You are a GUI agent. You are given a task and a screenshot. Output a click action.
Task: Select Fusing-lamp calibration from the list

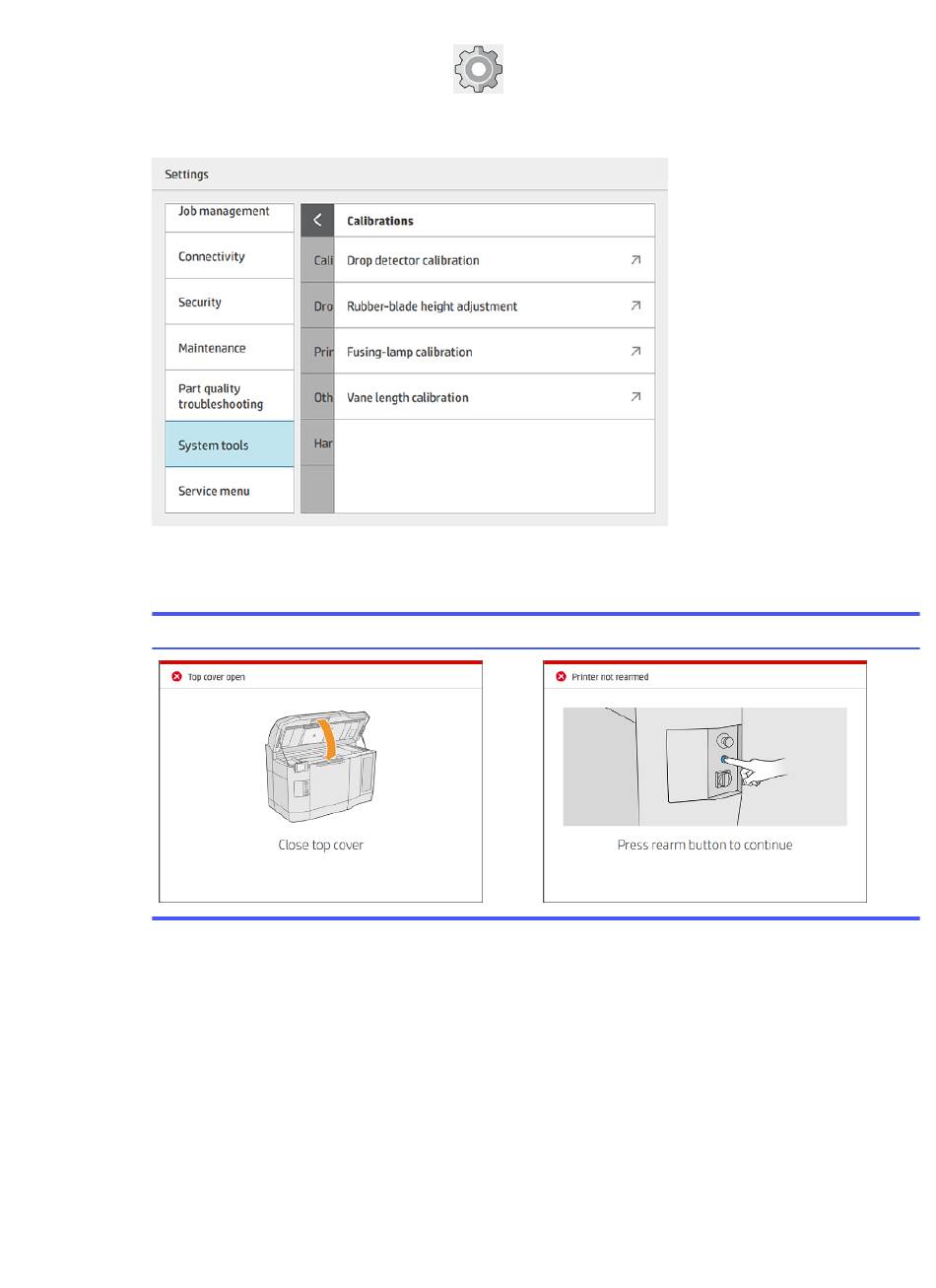[x=409, y=352]
